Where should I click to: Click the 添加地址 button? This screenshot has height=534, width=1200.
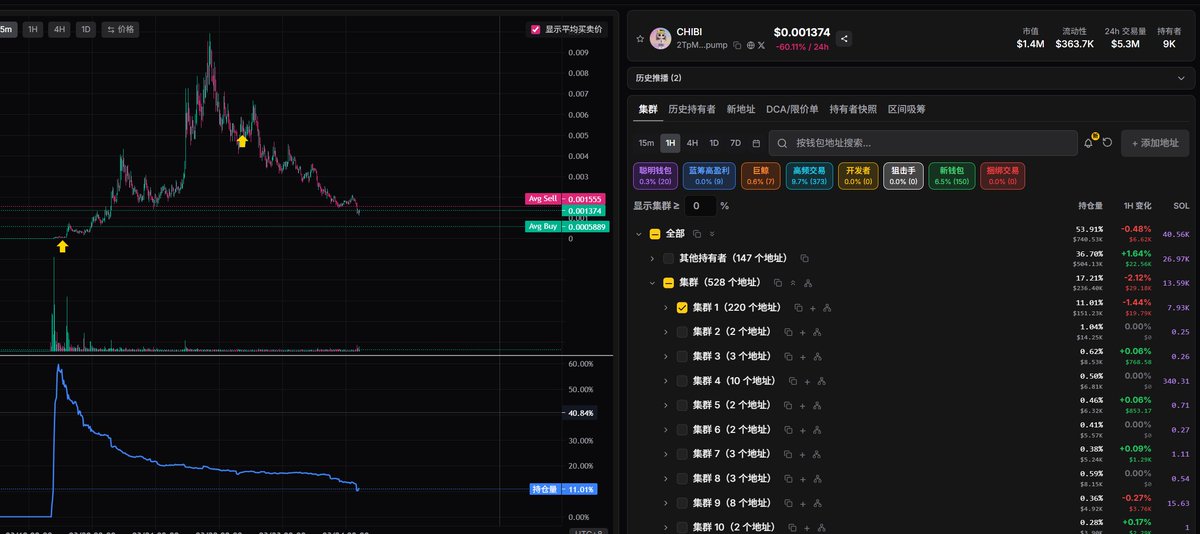(x=1155, y=143)
